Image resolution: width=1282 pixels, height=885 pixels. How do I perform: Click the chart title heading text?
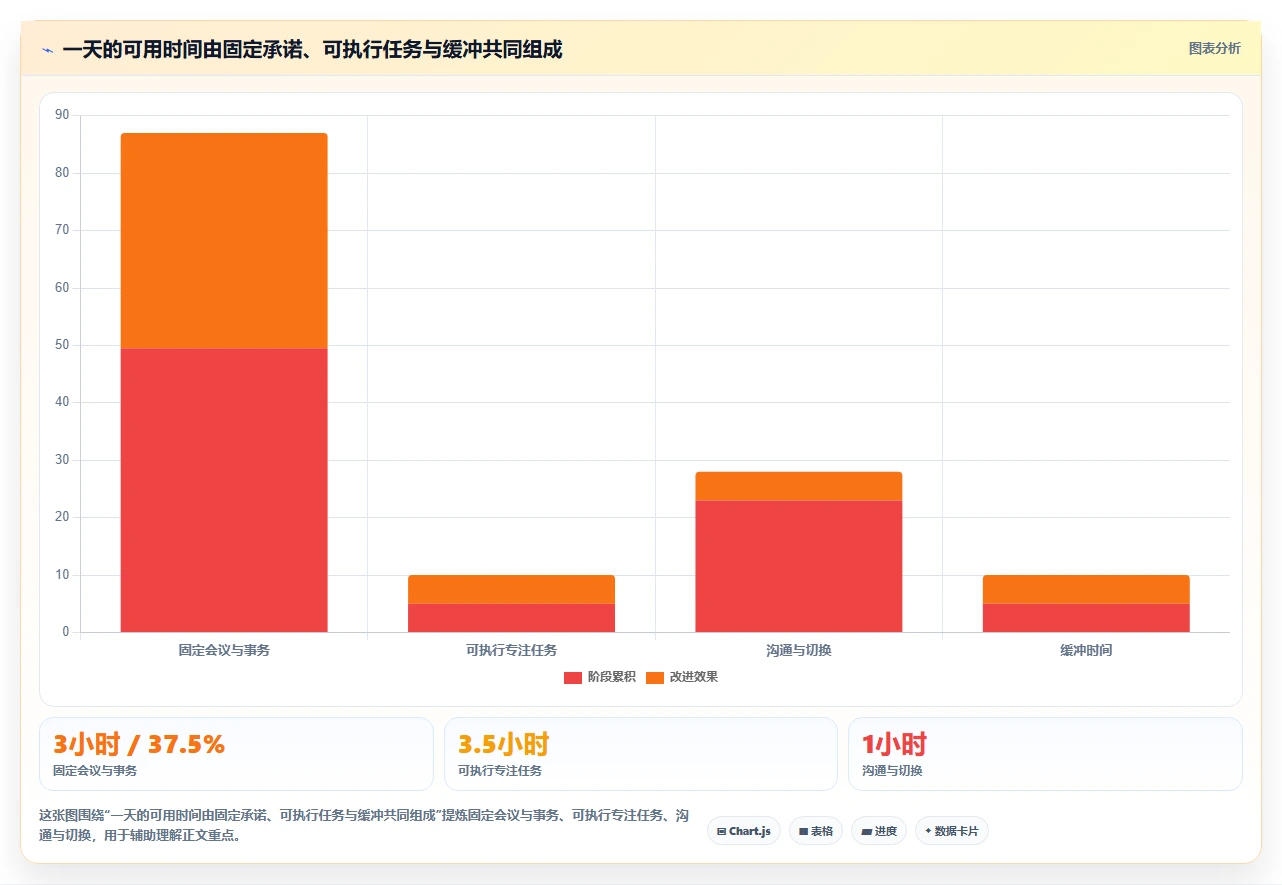(x=312, y=49)
